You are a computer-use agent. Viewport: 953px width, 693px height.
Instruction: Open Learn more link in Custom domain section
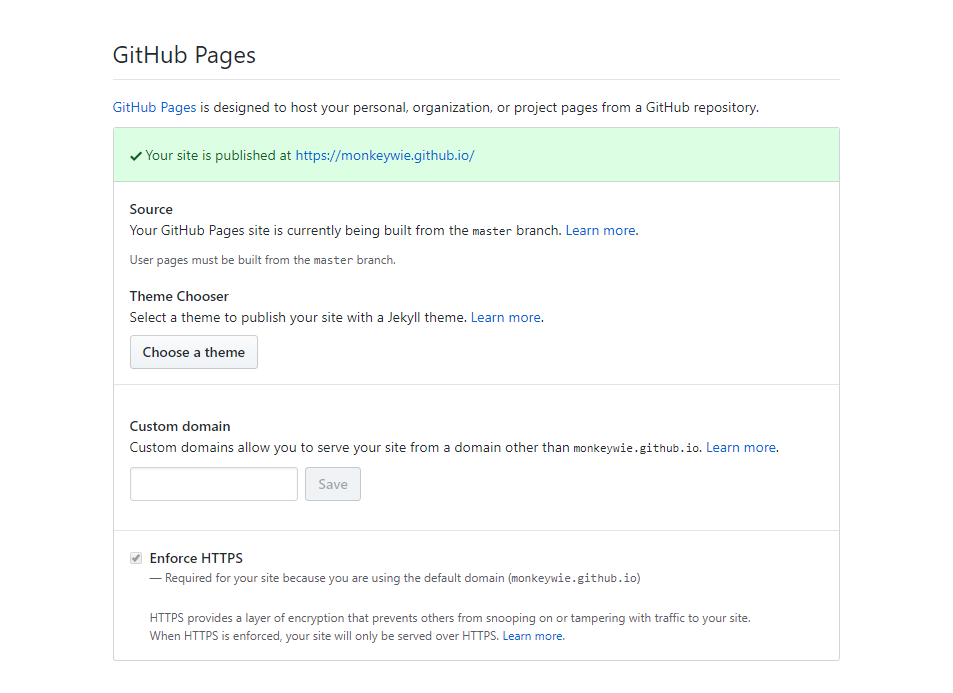tap(740, 447)
